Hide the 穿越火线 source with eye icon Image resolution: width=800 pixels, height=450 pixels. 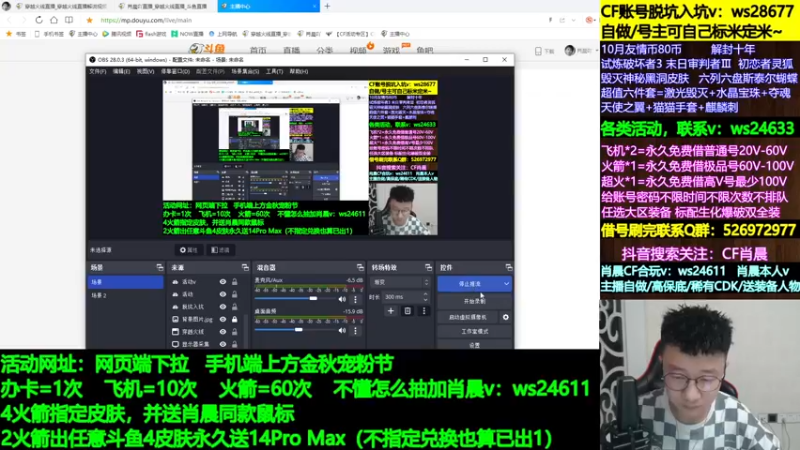tap(223, 332)
